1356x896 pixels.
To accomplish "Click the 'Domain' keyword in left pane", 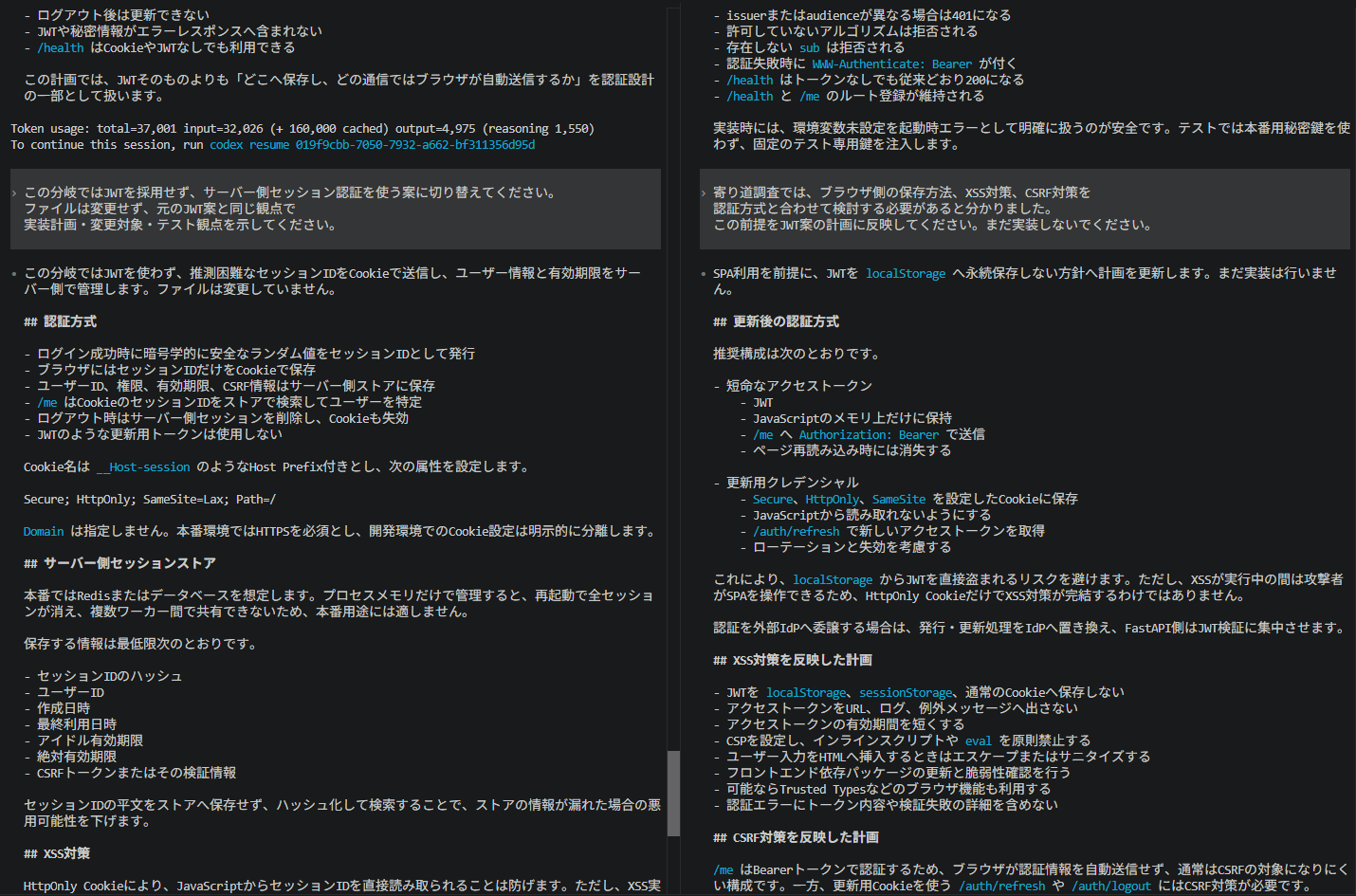I will (44, 532).
